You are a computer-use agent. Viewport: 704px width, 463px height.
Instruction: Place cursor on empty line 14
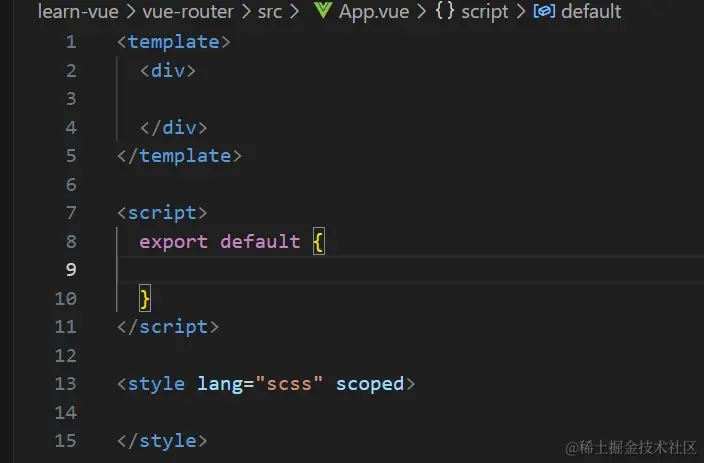pyautogui.click(x=410, y=412)
